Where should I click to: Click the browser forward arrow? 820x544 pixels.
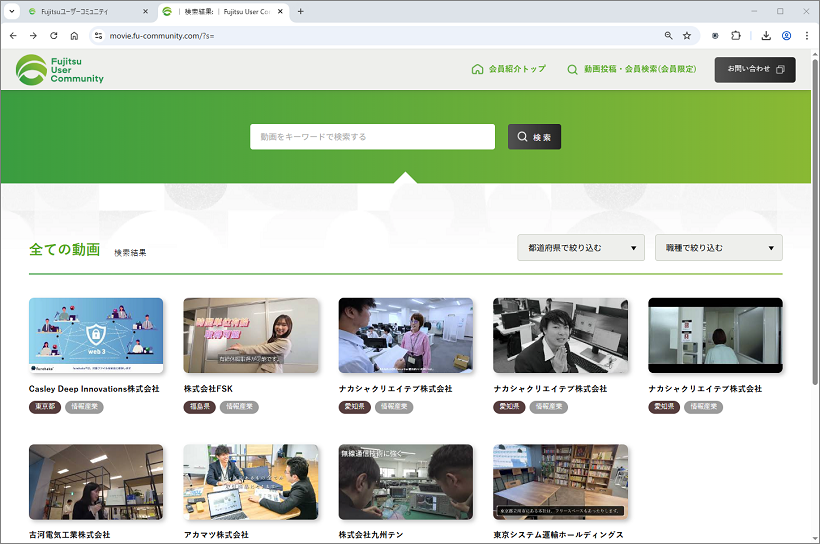point(33,36)
